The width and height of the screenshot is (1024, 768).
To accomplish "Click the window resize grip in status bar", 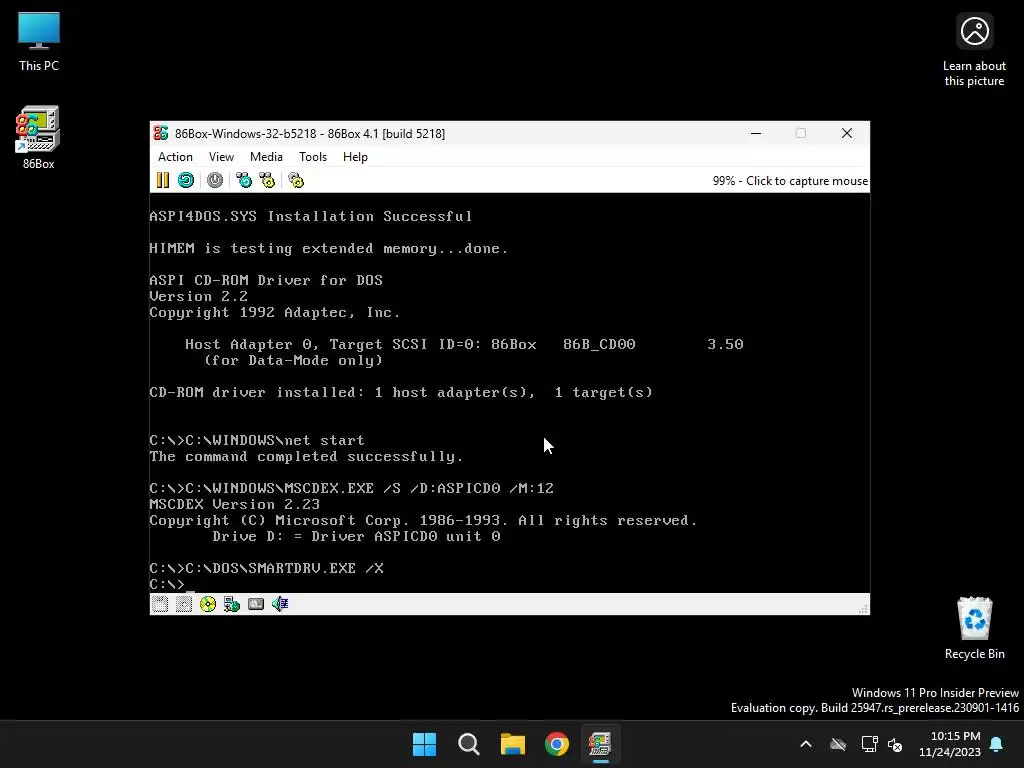I will pos(863,609).
